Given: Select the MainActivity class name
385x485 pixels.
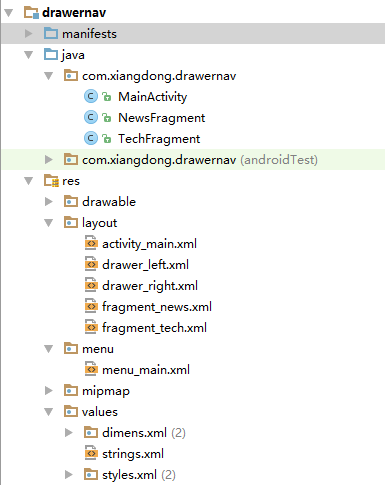Looking at the screenshot, I should click(x=153, y=97).
